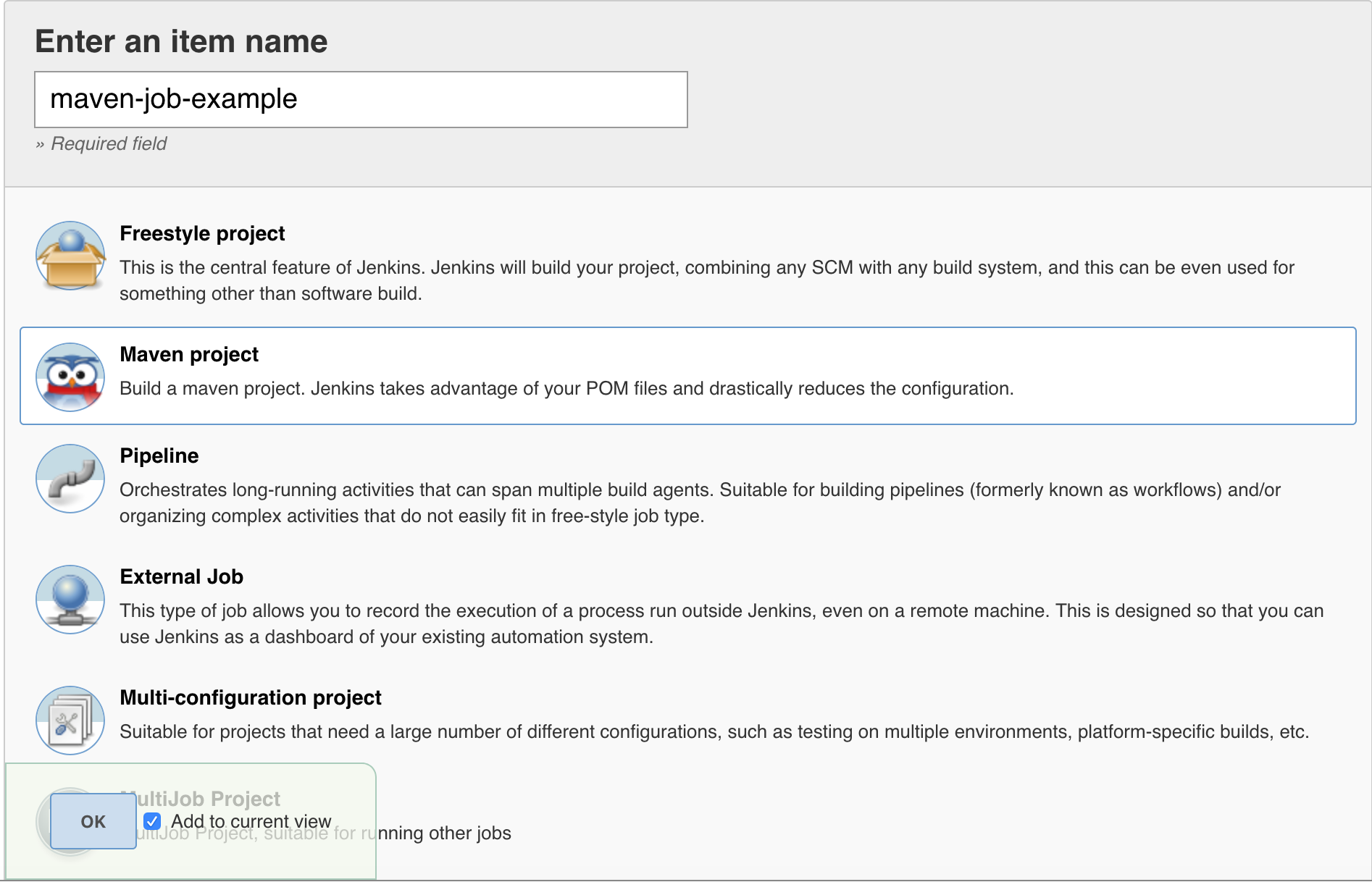Screen dimensions: 1372x882
Task: Select the Freestyle project title
Action: tap(202, 233)
